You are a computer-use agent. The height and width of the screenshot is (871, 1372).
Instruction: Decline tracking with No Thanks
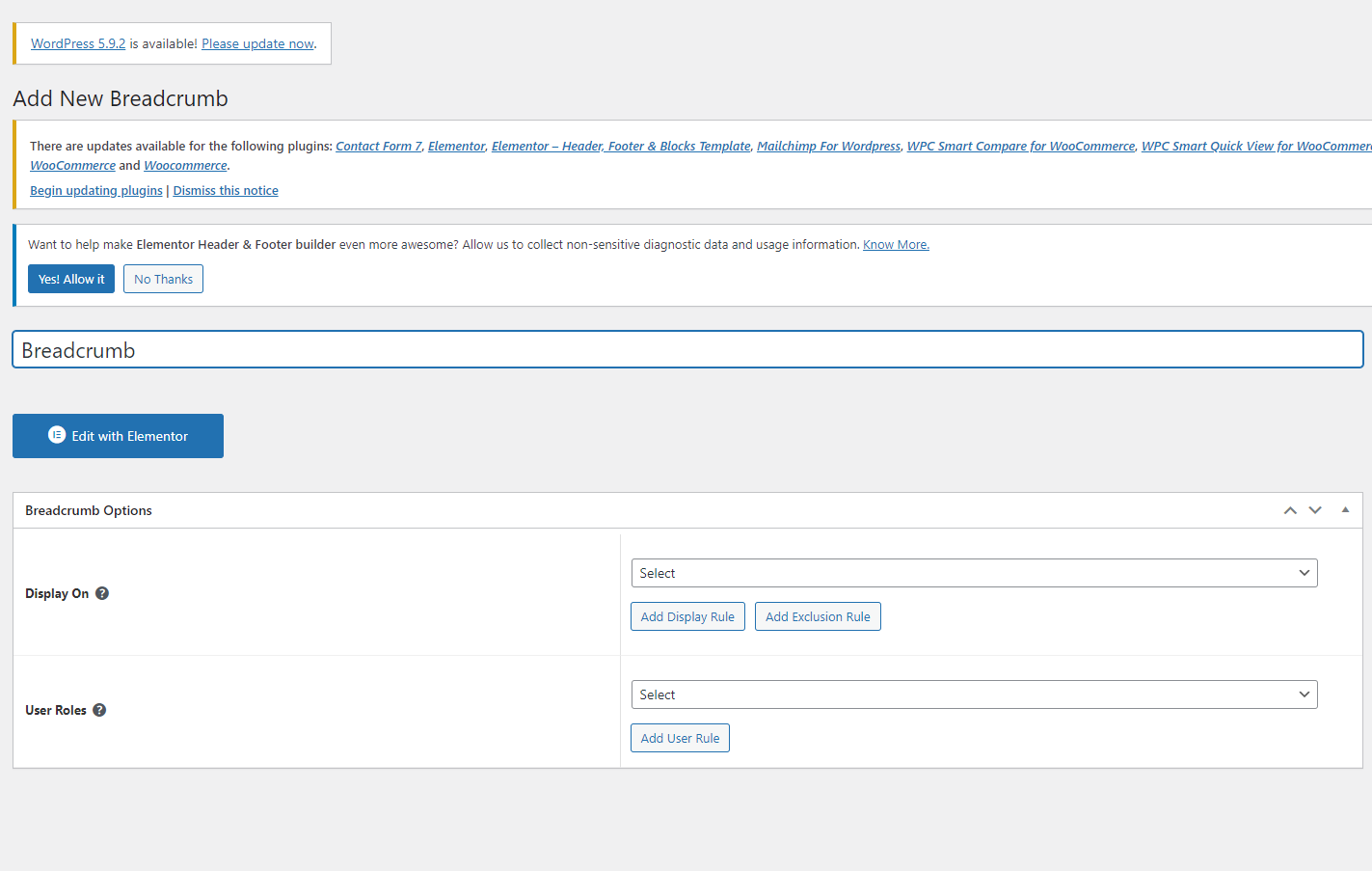(163, 279)
